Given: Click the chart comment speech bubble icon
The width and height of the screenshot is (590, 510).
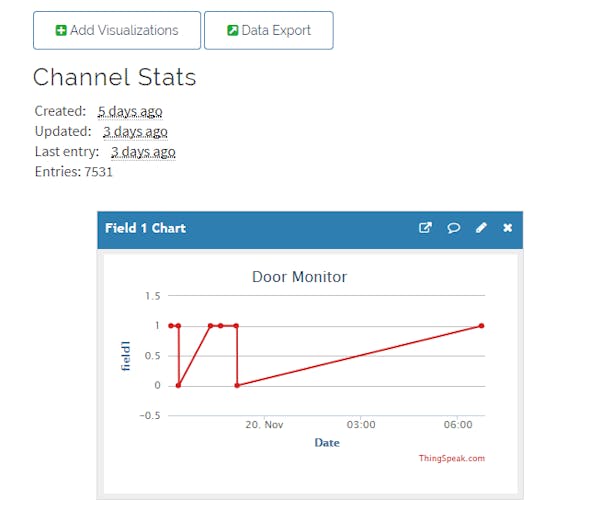Looking at the screenshot, I should 453,228.
